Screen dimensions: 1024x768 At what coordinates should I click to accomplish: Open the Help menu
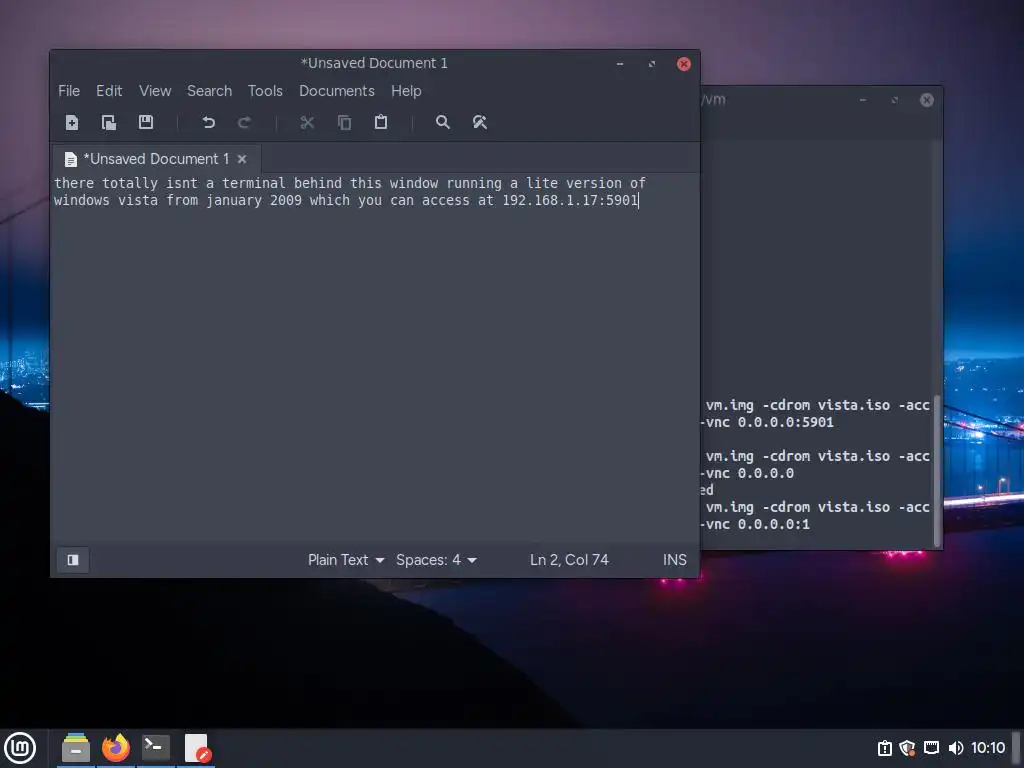[406, 91]
